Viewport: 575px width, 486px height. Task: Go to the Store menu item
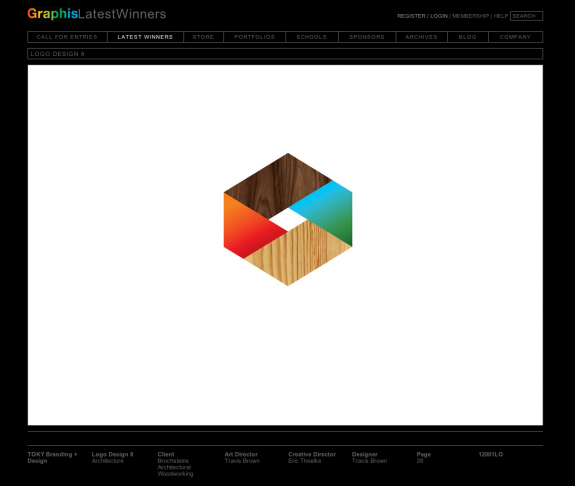click(203, 37)
